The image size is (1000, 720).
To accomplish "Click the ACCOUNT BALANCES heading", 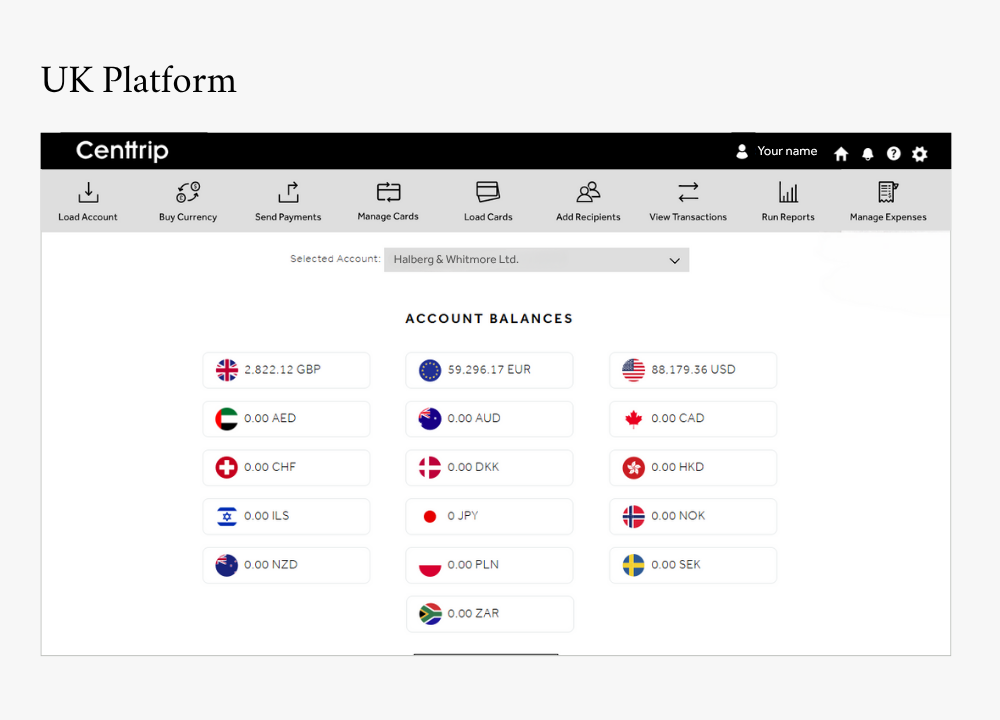I will point(489,319).
